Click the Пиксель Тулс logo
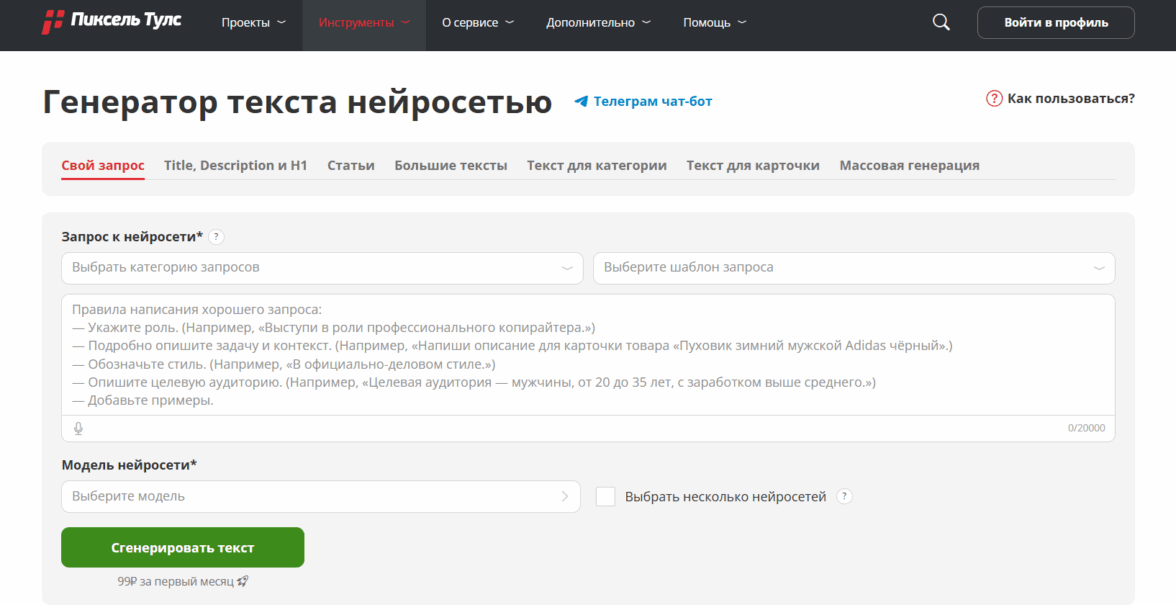This screenshot has height=605, width=1176. [x=111, y=22]
